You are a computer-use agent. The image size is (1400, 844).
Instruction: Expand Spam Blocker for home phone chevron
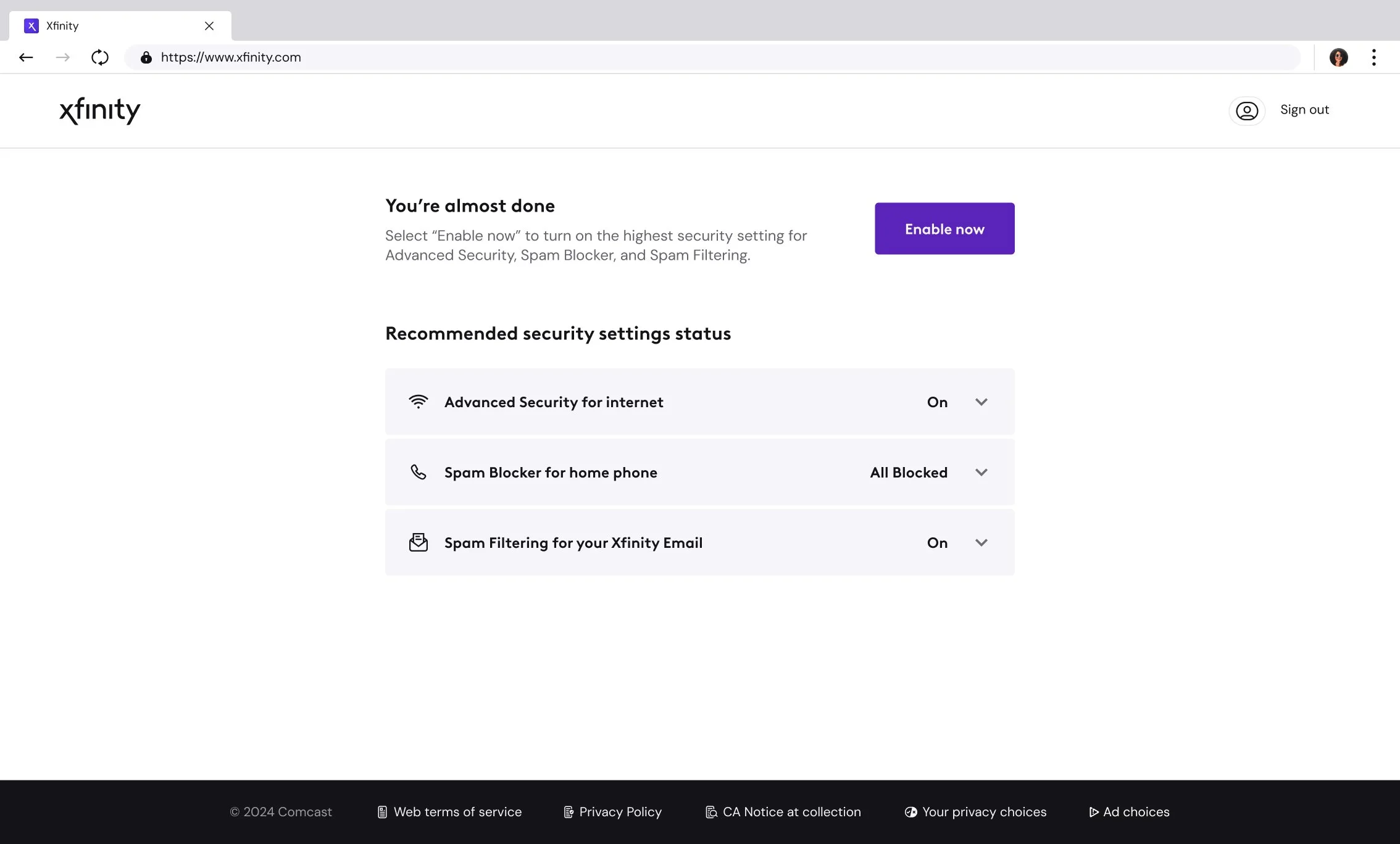(981, 472)
